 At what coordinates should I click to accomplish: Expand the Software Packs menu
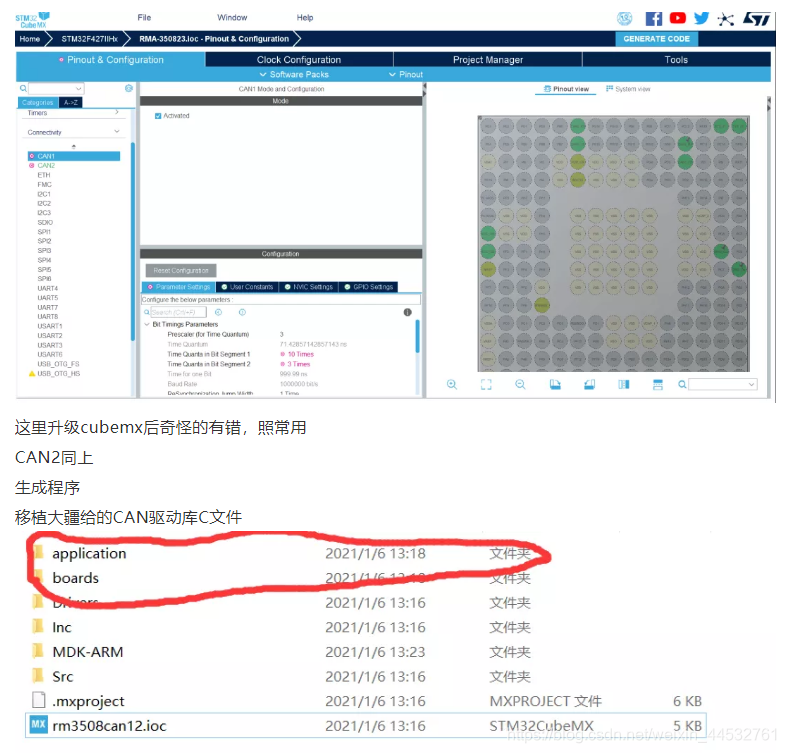click(x=294, y=74)
